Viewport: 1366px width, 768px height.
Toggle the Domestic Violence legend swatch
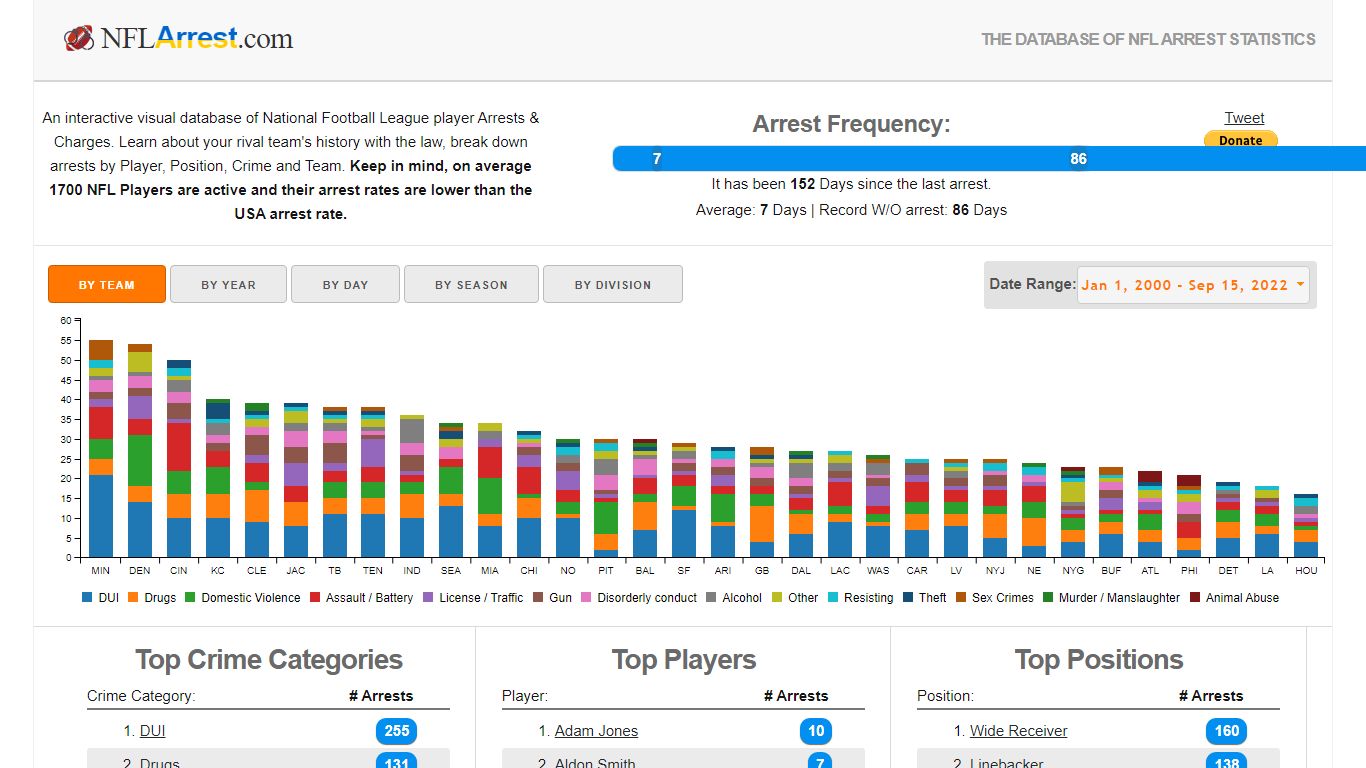191,597
